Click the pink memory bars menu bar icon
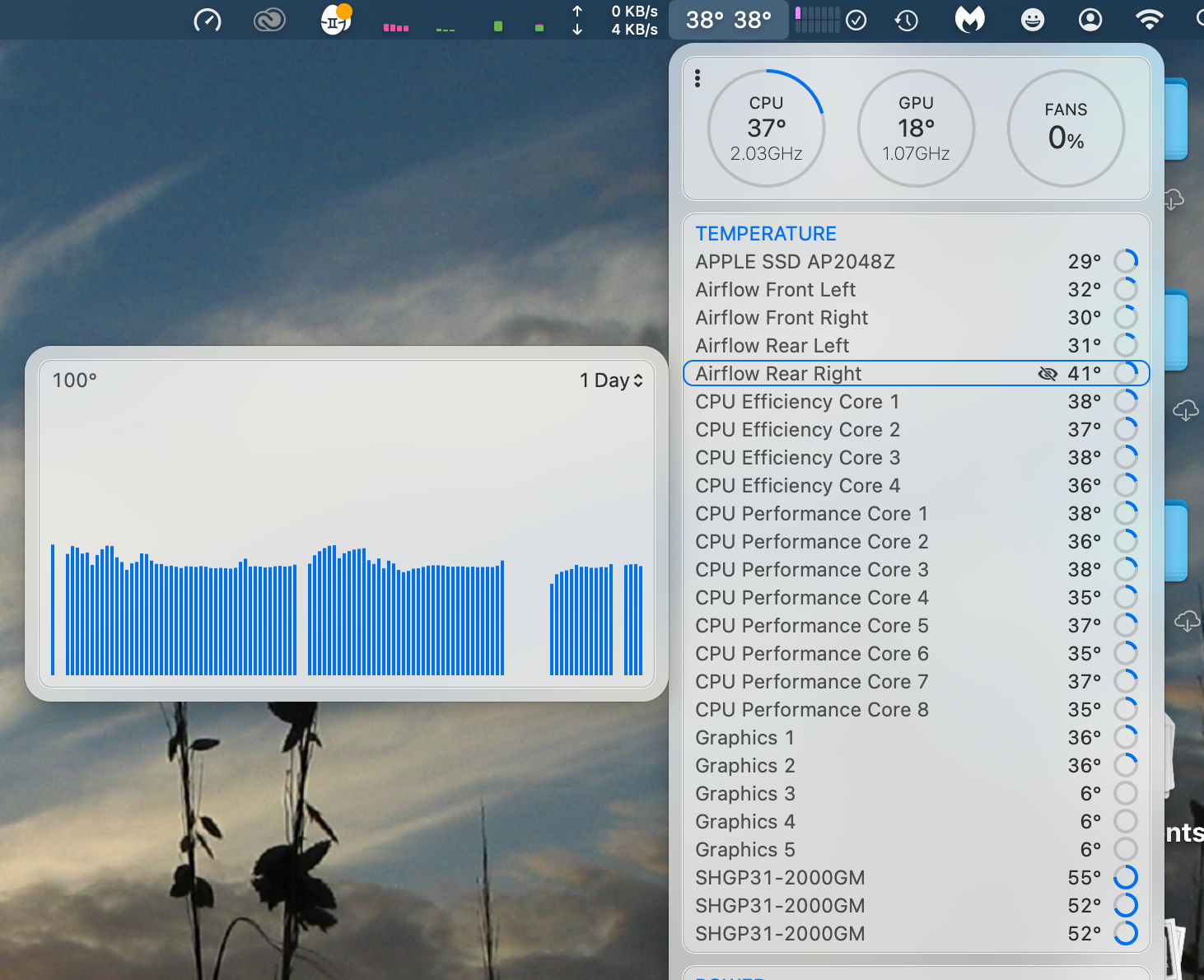The height and width of the screenshot is (980, 1204). click(396, 27)
